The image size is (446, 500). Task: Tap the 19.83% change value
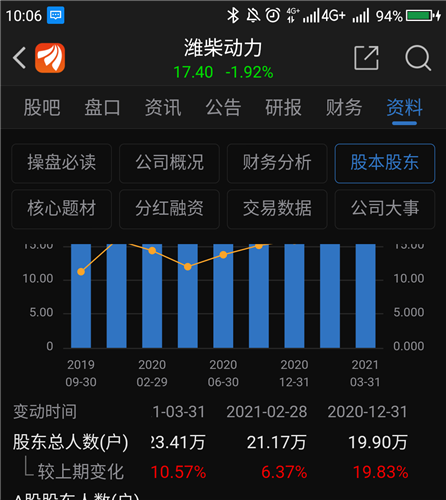[x=380, y=472]
